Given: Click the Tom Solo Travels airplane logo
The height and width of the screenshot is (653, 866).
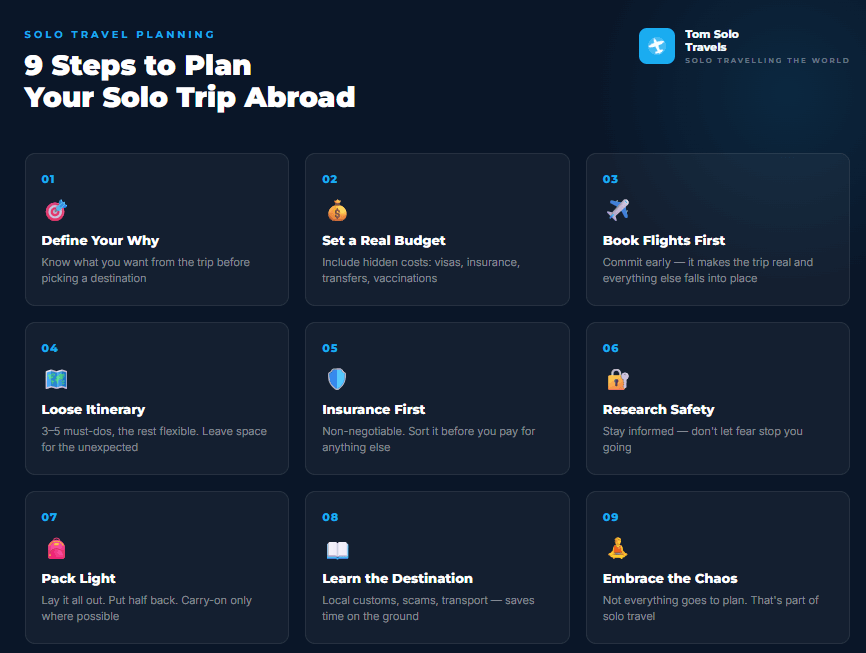Looking at the screenshot, I should [x=657, y=46].
